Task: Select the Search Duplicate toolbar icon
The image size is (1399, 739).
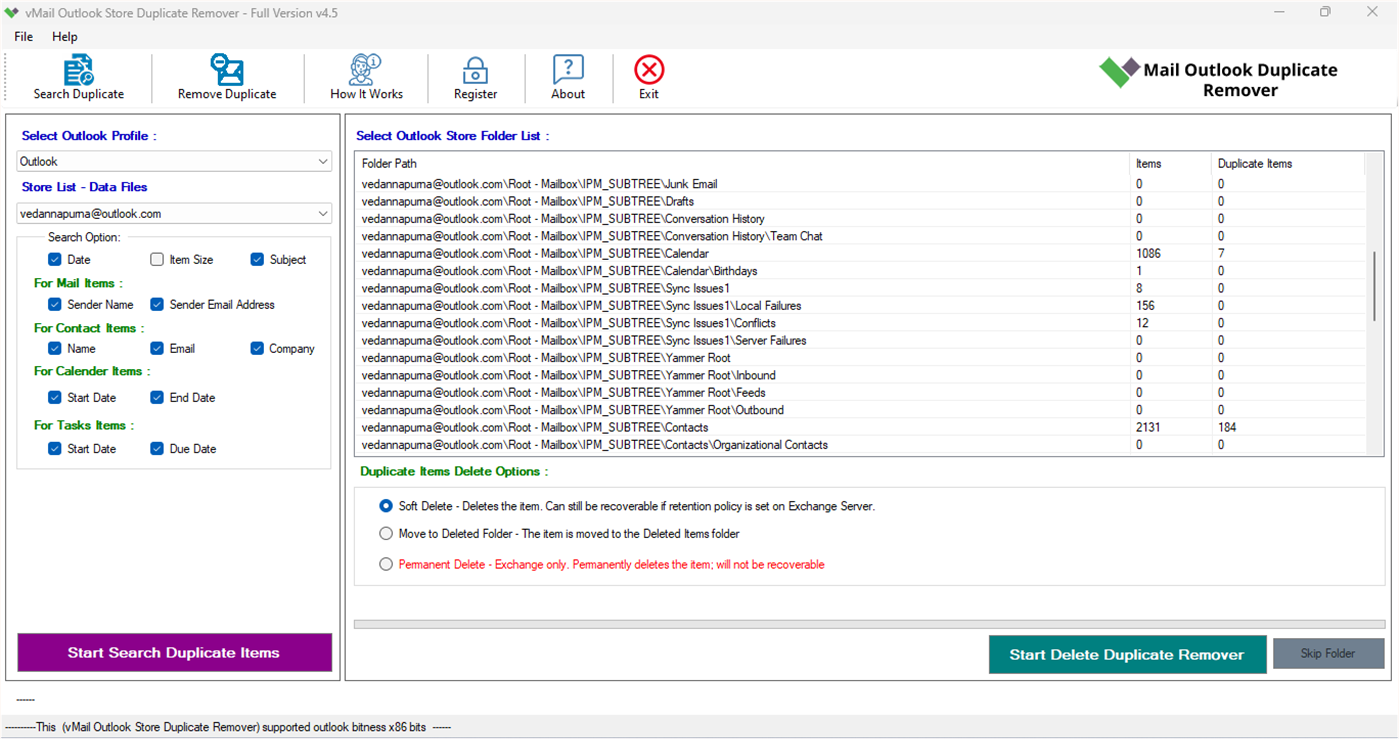Action: tap(79, 77)
